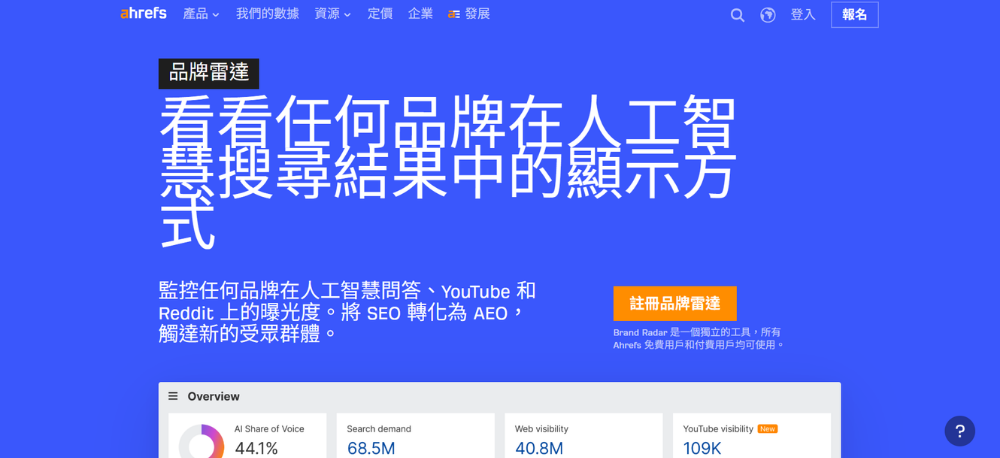
Task: Click the AI Share of Voice donut chart
Action: 201,441
